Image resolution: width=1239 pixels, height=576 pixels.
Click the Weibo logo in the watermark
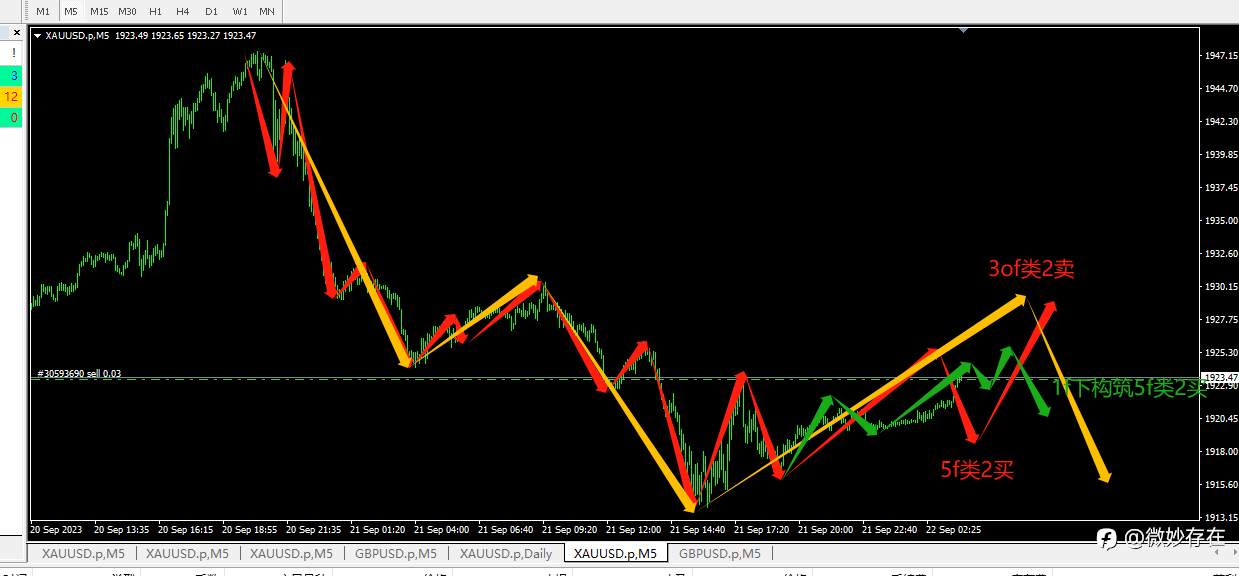click(x=1107, y=538)
